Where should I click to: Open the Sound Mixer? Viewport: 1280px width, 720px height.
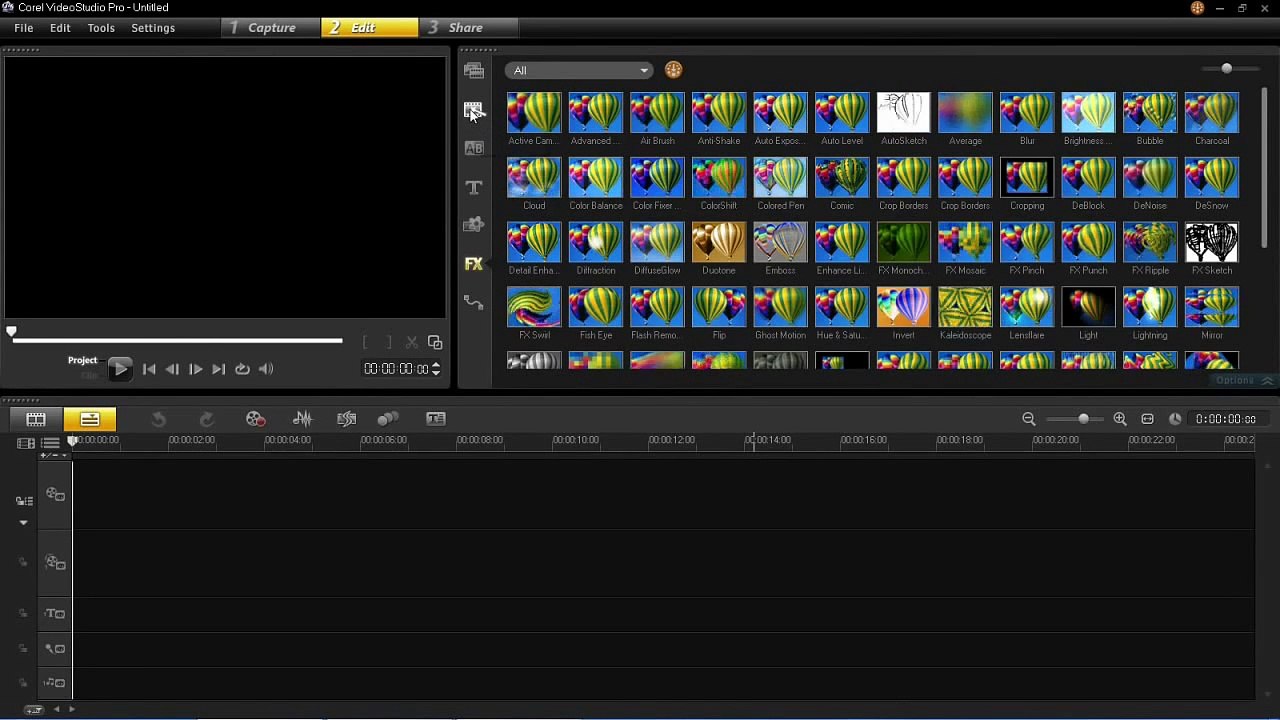302,419
